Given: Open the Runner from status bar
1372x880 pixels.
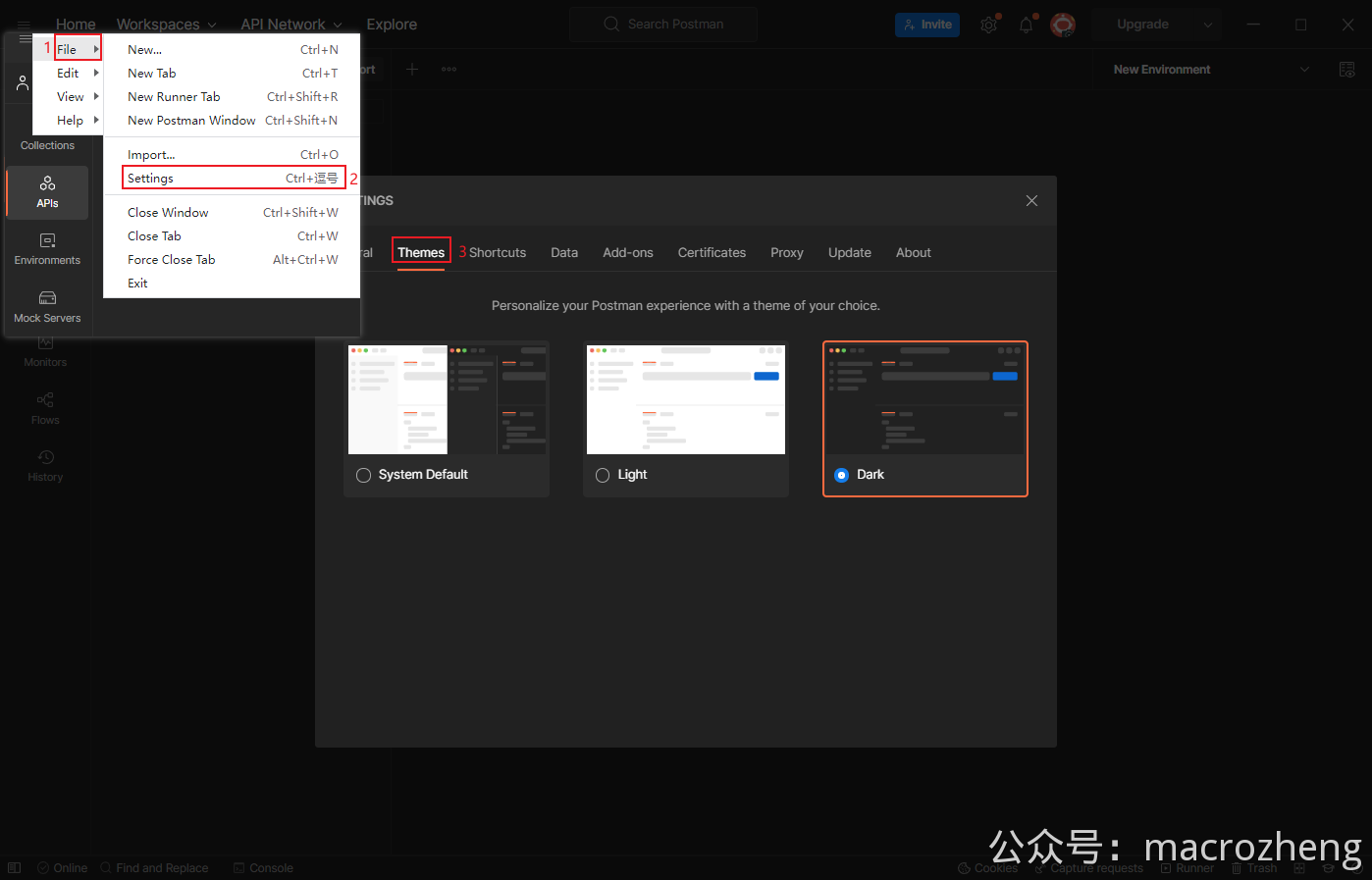Looking at the screenshot, I should click(1187, 868).
